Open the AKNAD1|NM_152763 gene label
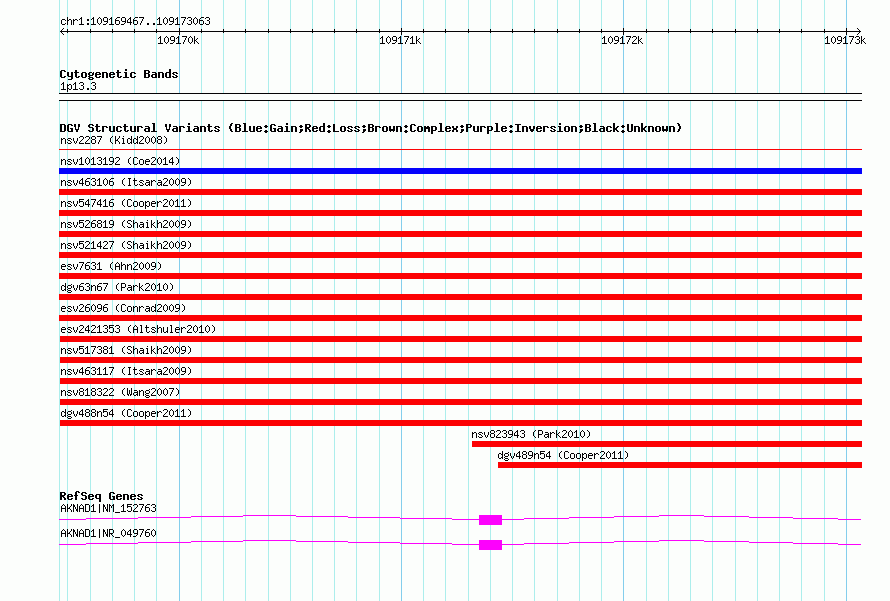890x601 pixels. click(108, 508)
